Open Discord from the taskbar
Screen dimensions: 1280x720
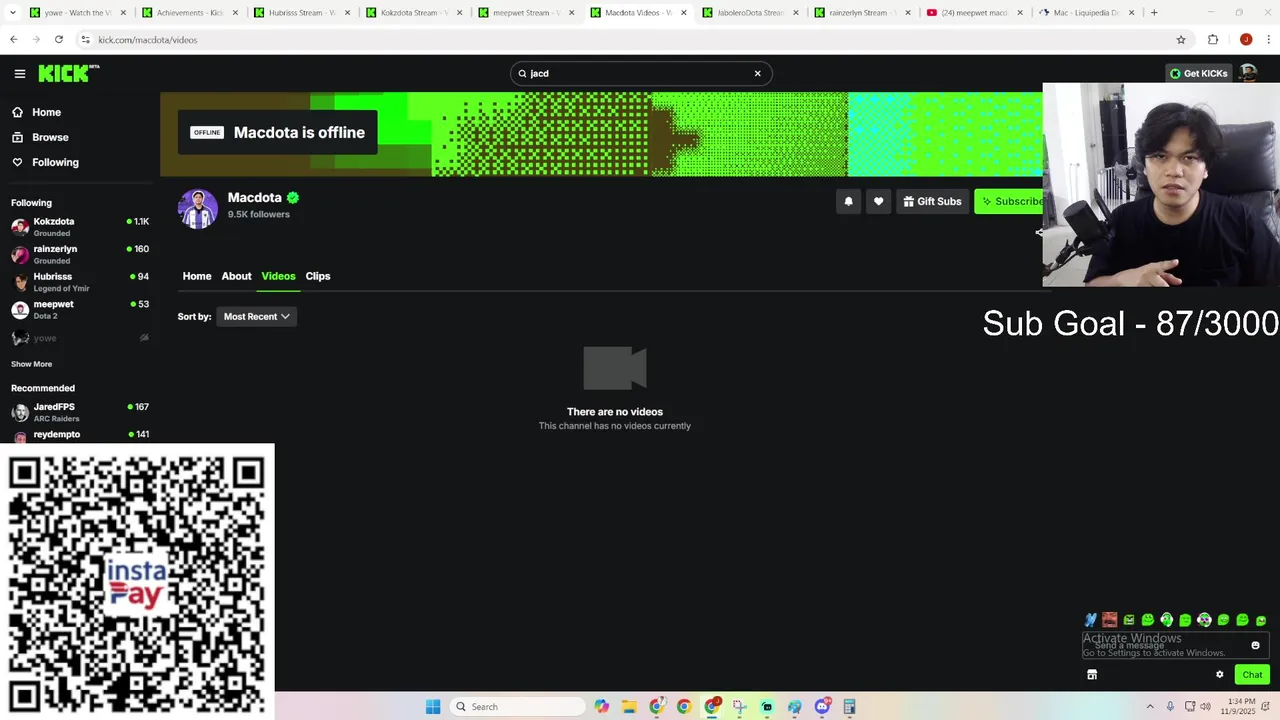pyautogui.click(x=822, y=707)
